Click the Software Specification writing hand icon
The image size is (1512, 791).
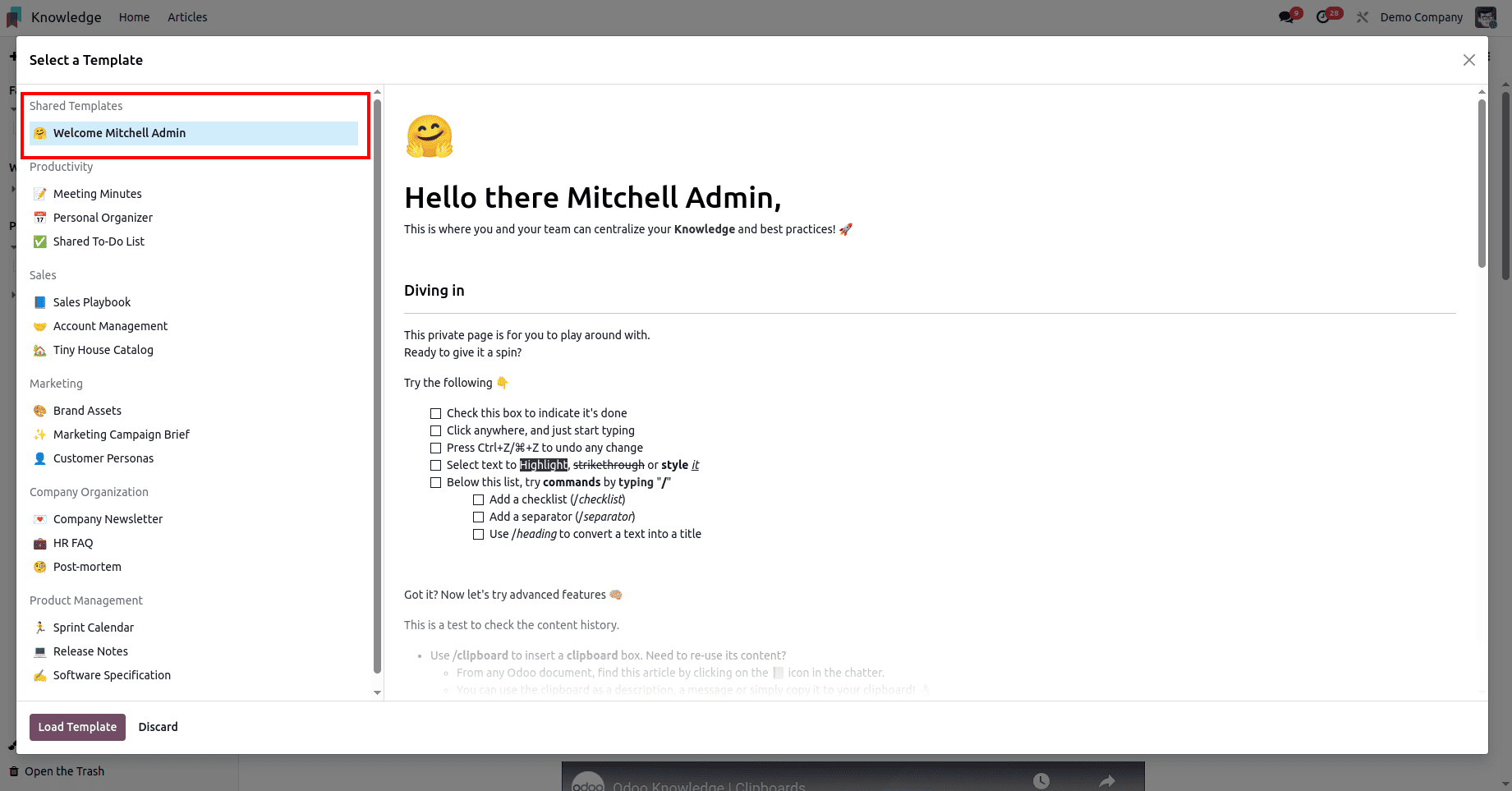39,675
